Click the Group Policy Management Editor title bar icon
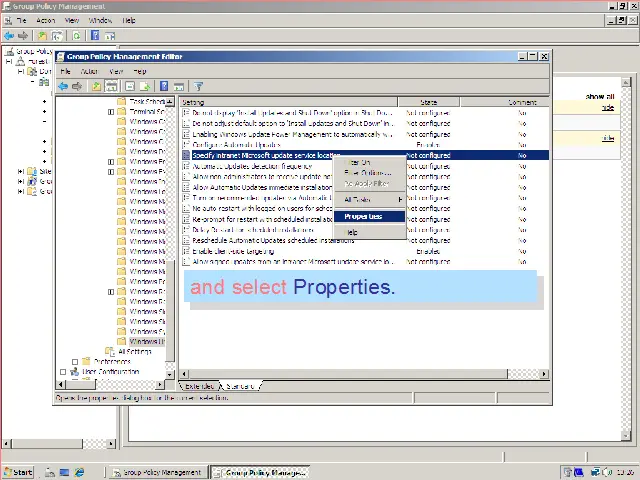 pyautogui.click(x=60, y=56)
